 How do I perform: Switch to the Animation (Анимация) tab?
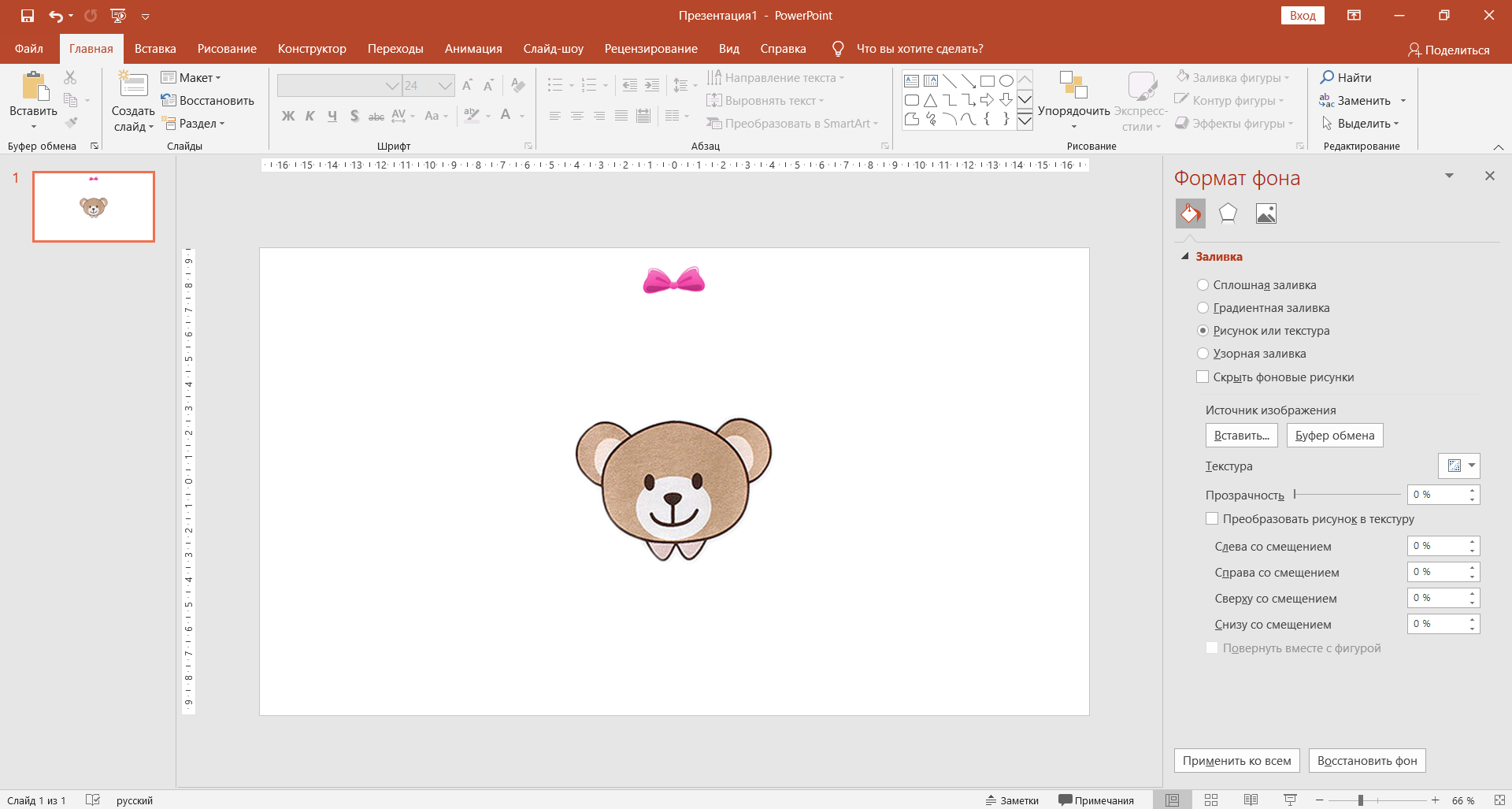(473, 49)
